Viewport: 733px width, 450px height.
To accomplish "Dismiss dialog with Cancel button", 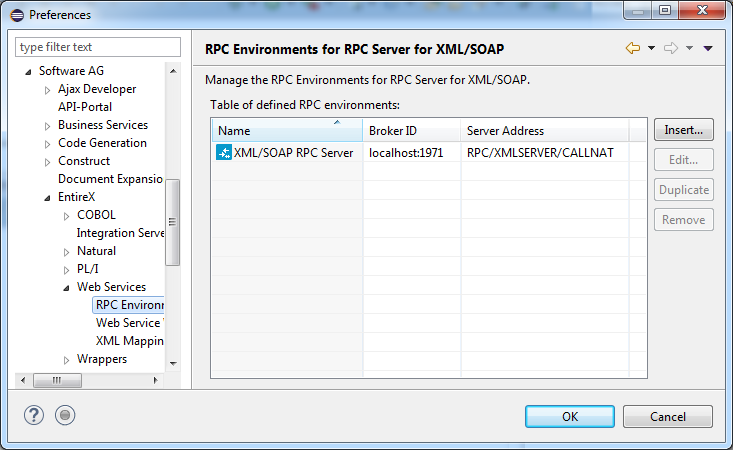I will (668, 416).
